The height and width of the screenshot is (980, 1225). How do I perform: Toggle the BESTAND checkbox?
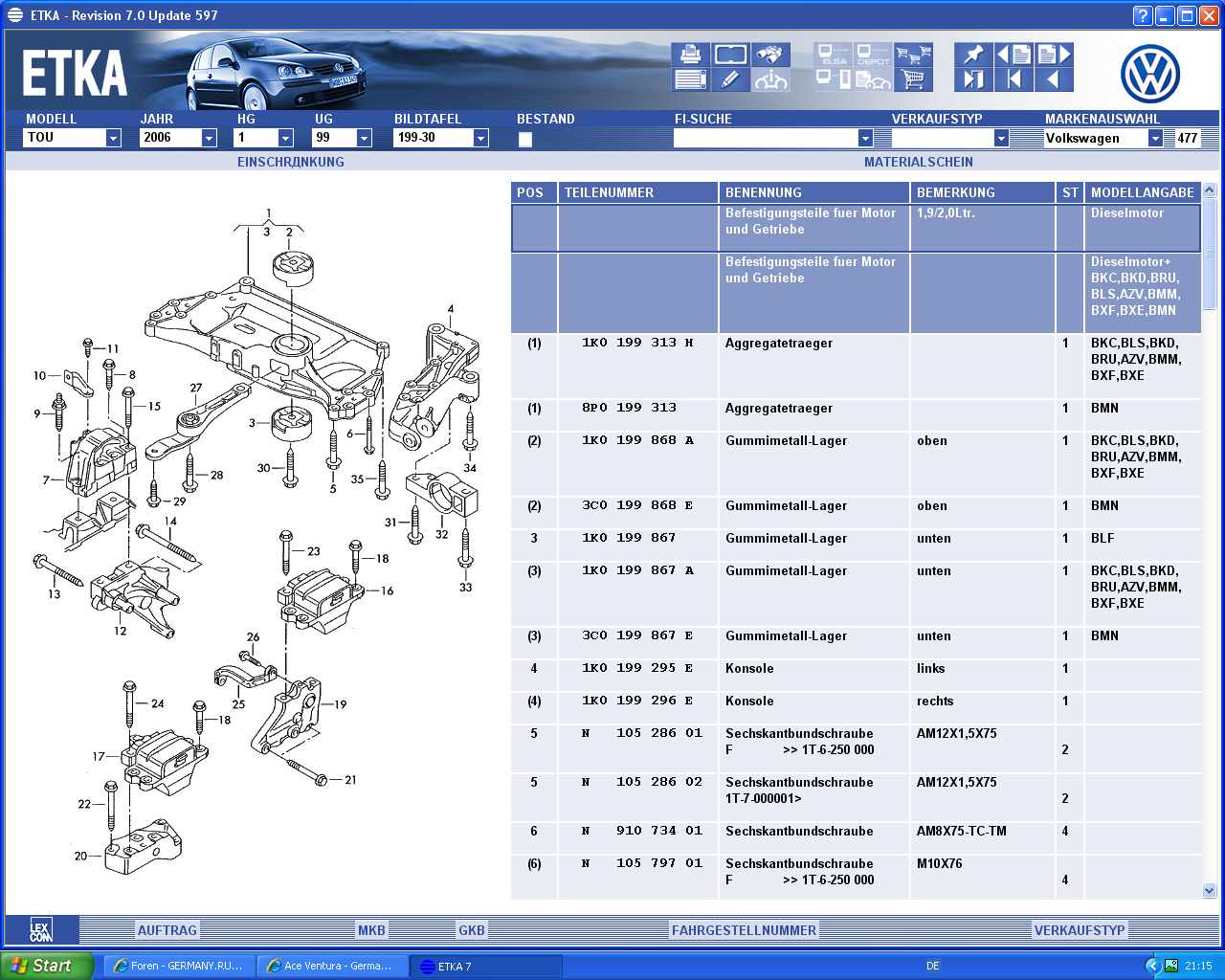pyautogui.click(x=524, y=140)
